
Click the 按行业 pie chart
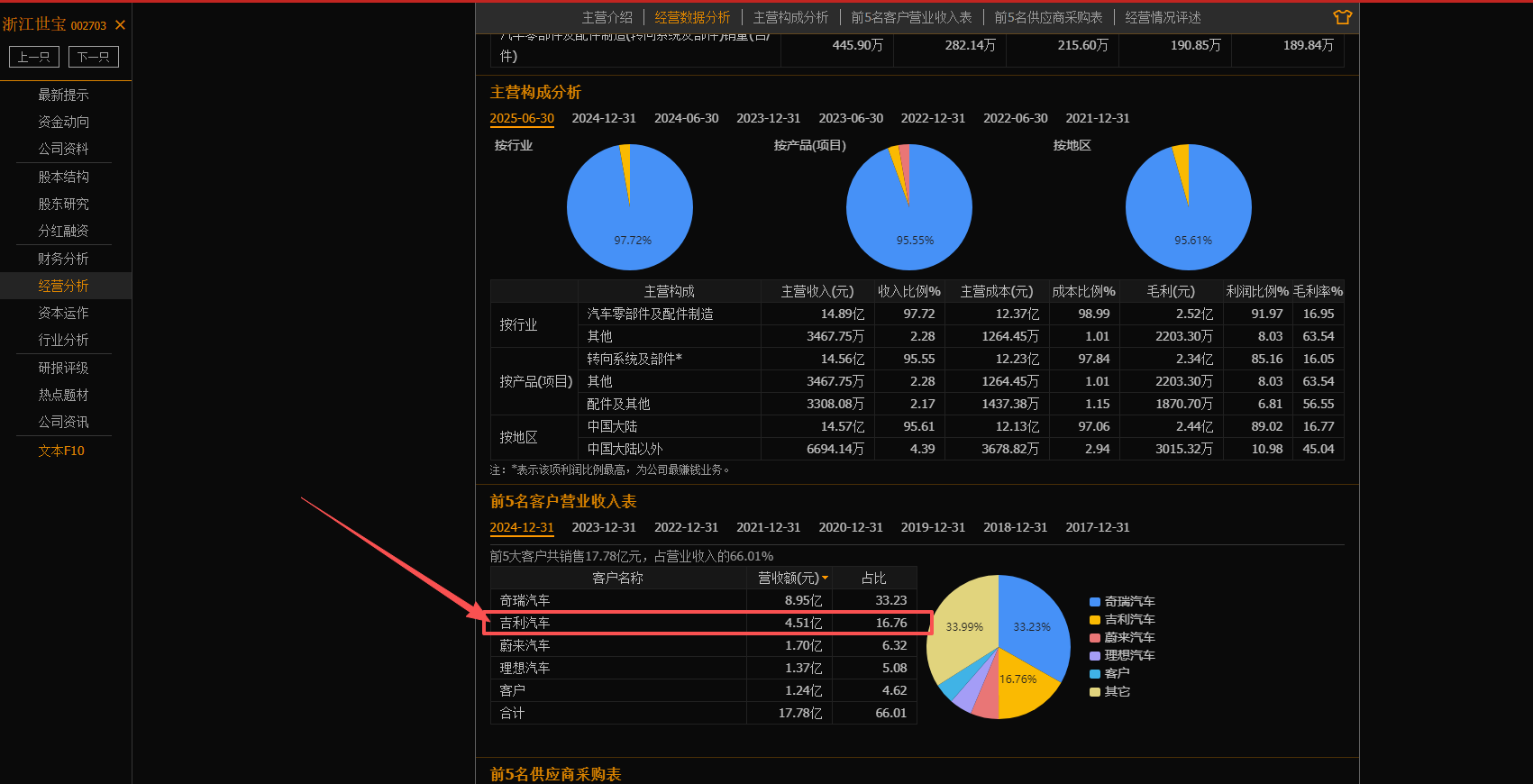[630, 207]
